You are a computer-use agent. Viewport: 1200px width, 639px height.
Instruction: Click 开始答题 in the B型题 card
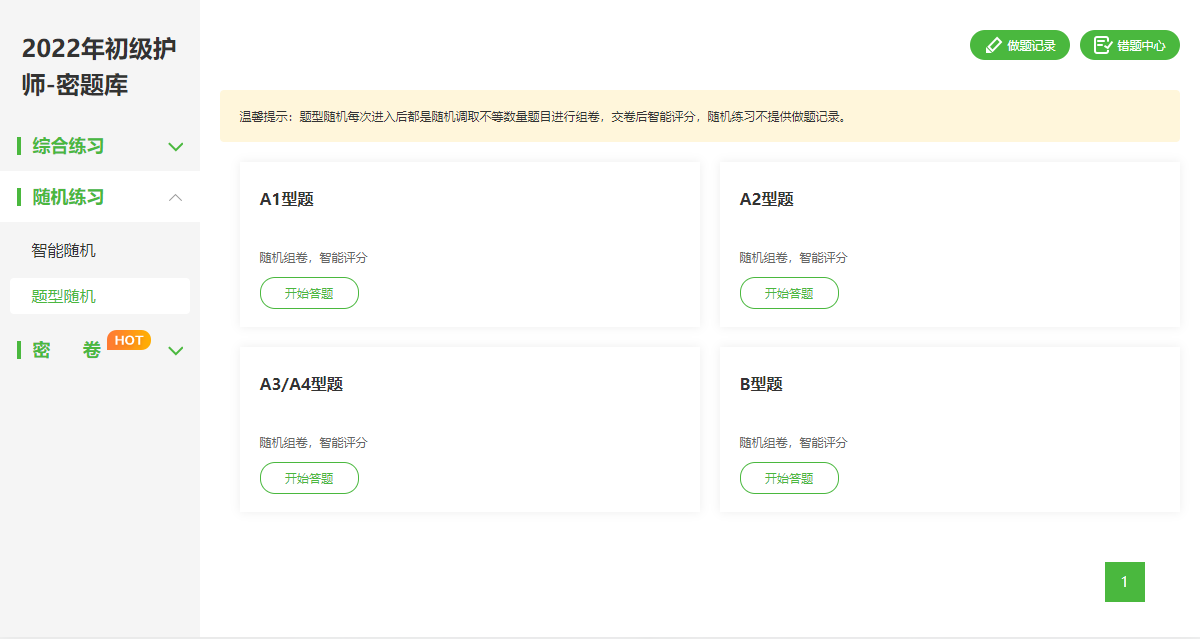(x=789, y=478)
